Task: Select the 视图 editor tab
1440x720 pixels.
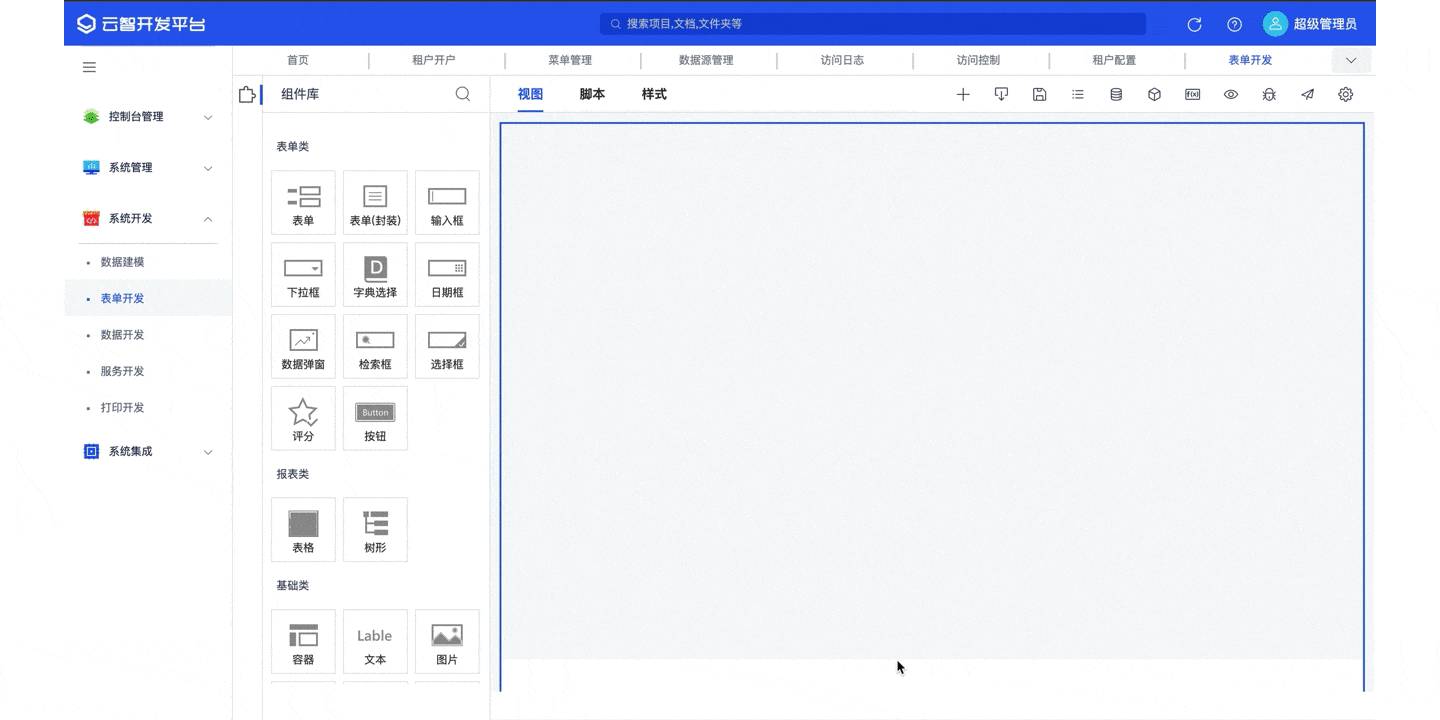Action: pyautogui.click(x=530, y=94)
